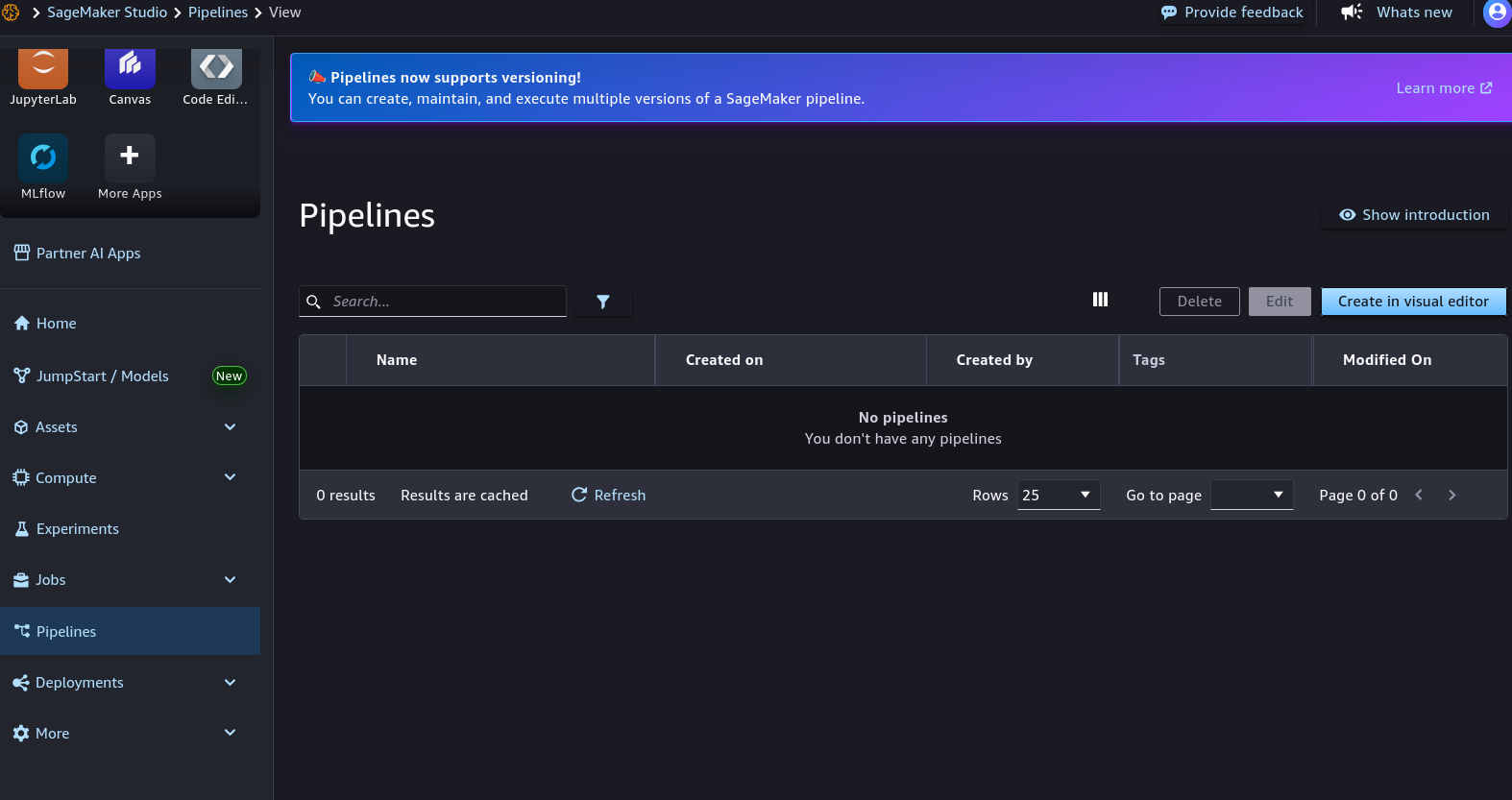Show introduction via the eye button
1512x800 pixels.
coord(1414,215)
